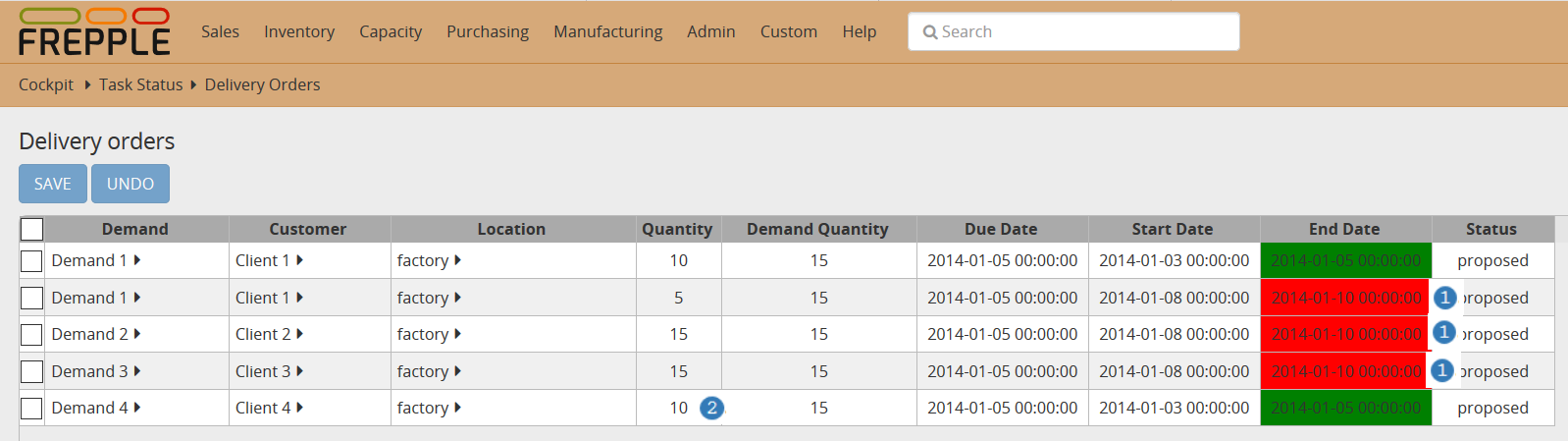The width and height of the screenshot is (1568, 441).
Task: Click quantity cell "15" in Demand 2 row
Action: [x=679, y=334]
